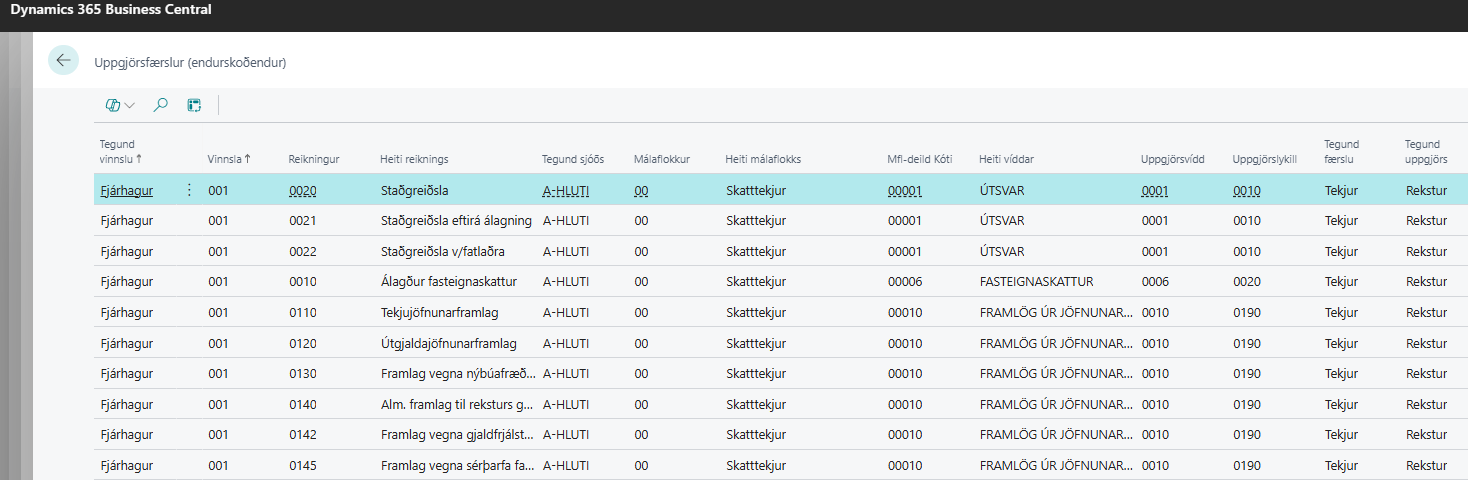Open row options three-dot menu for Fjárhagur
This screenshot has width=1468, height=480.
pyautogui.click(x=189, y=190)
